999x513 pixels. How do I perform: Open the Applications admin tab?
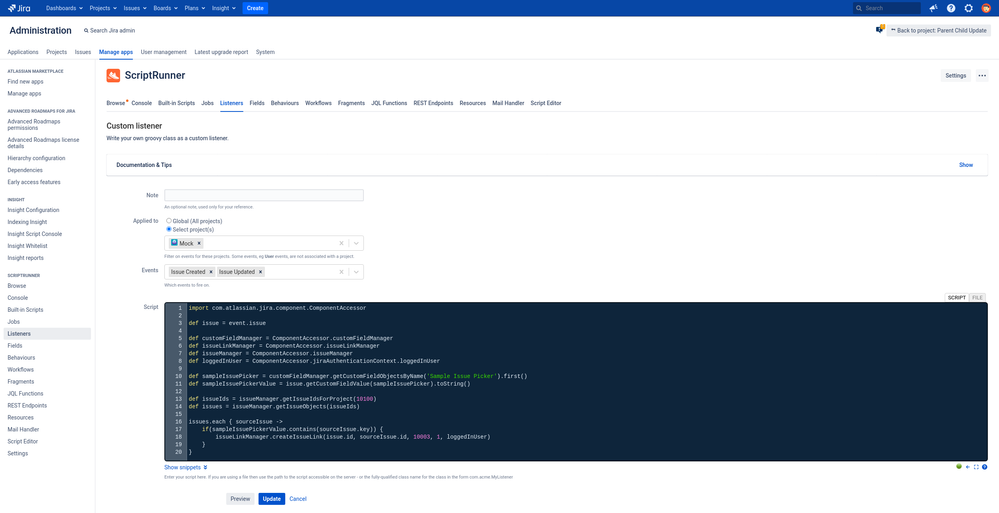click(23, 52)
